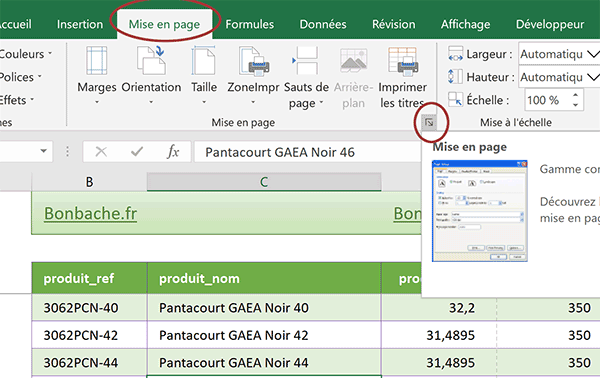Image resolution: width=600 pixels, height=378 pixels.
Task: Select cell 3062PCN-40
Action: (89, 308)
